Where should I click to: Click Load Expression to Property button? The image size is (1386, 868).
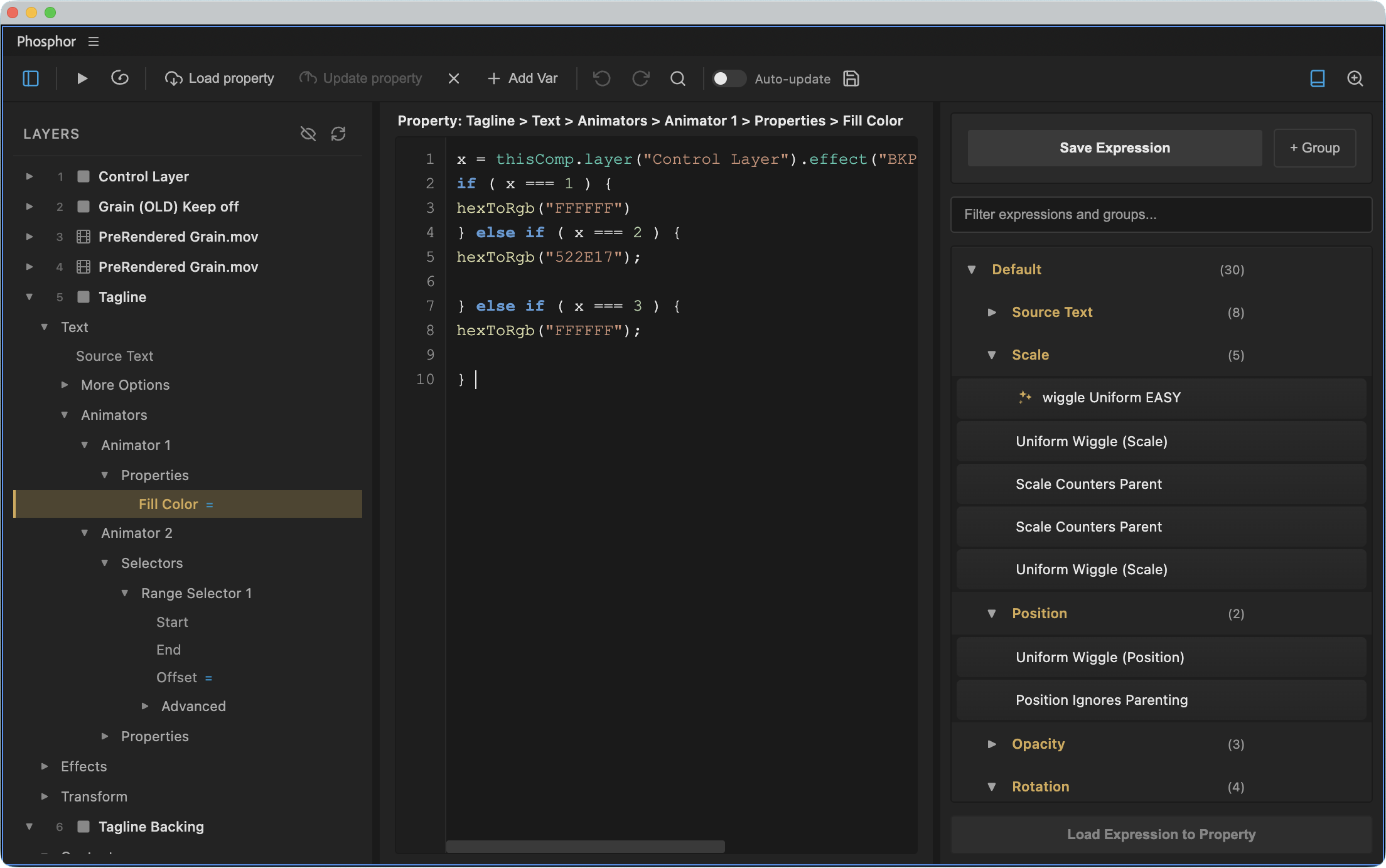1161,834
